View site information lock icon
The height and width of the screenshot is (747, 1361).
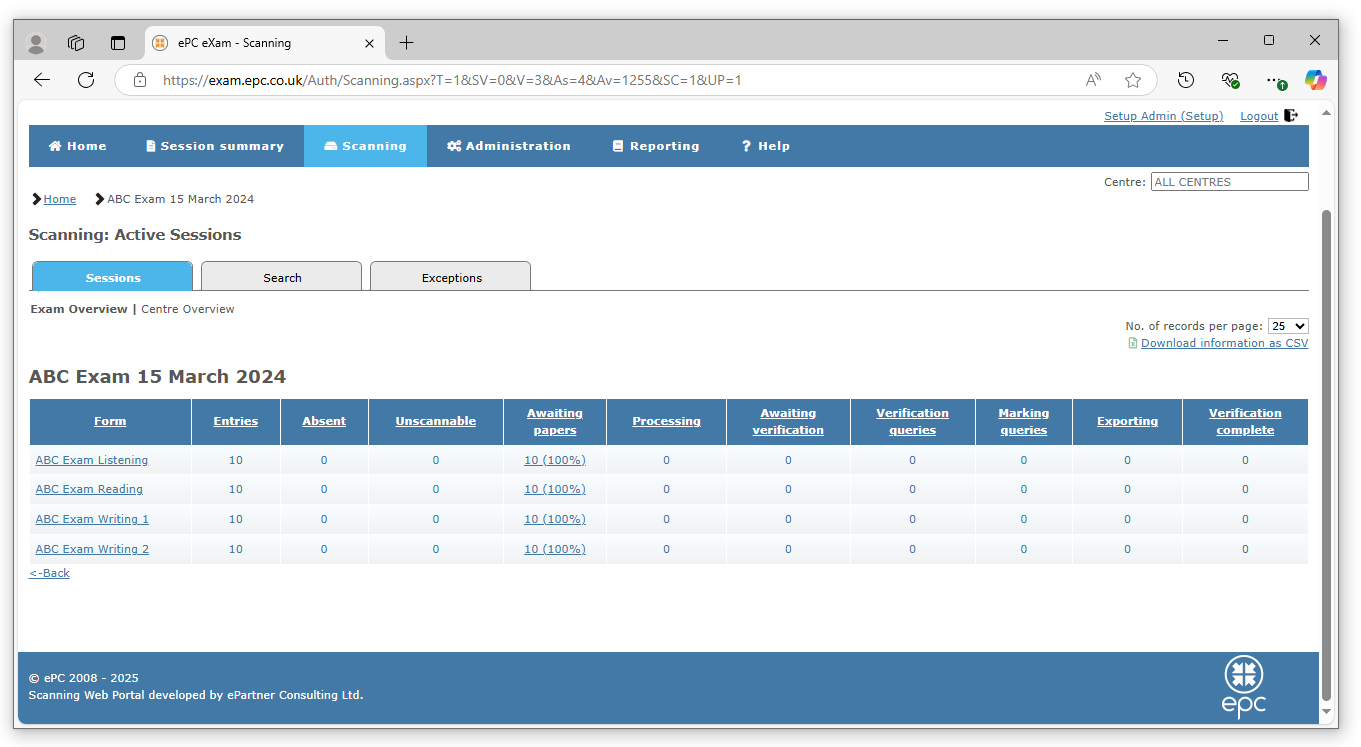click(x=140, y=80)
